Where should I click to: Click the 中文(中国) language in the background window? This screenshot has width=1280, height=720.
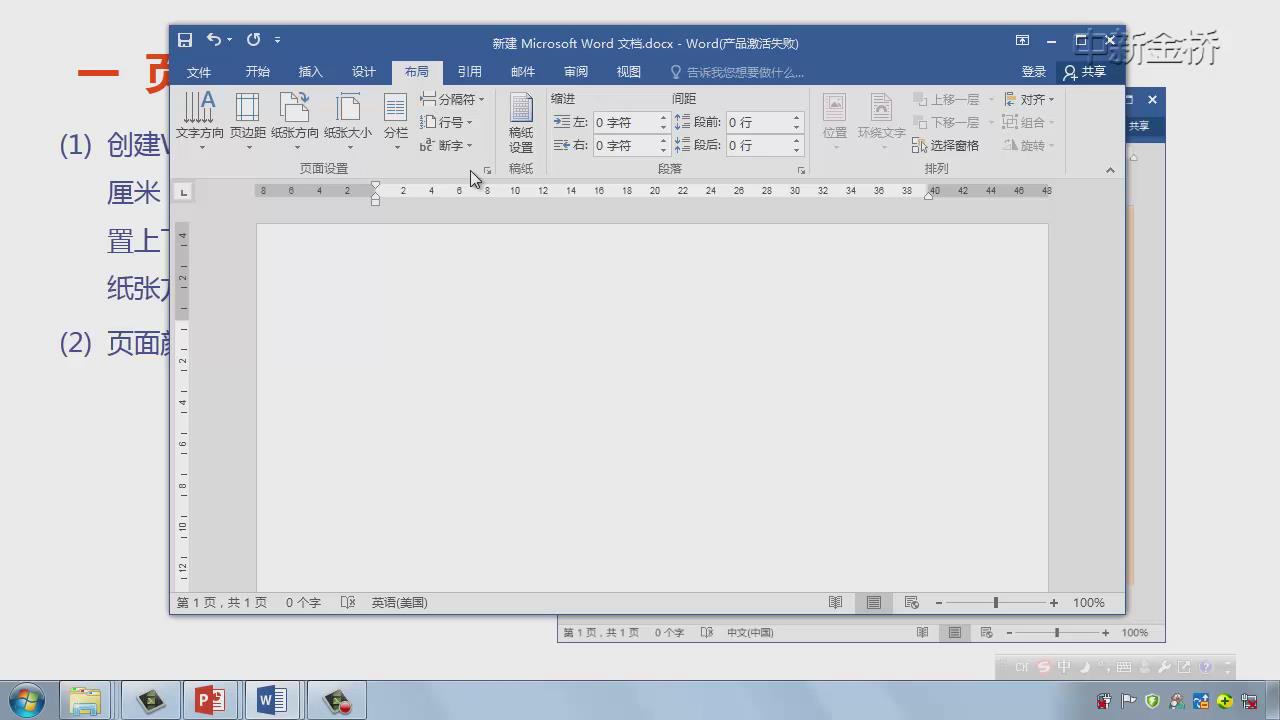tap(750, 633)
